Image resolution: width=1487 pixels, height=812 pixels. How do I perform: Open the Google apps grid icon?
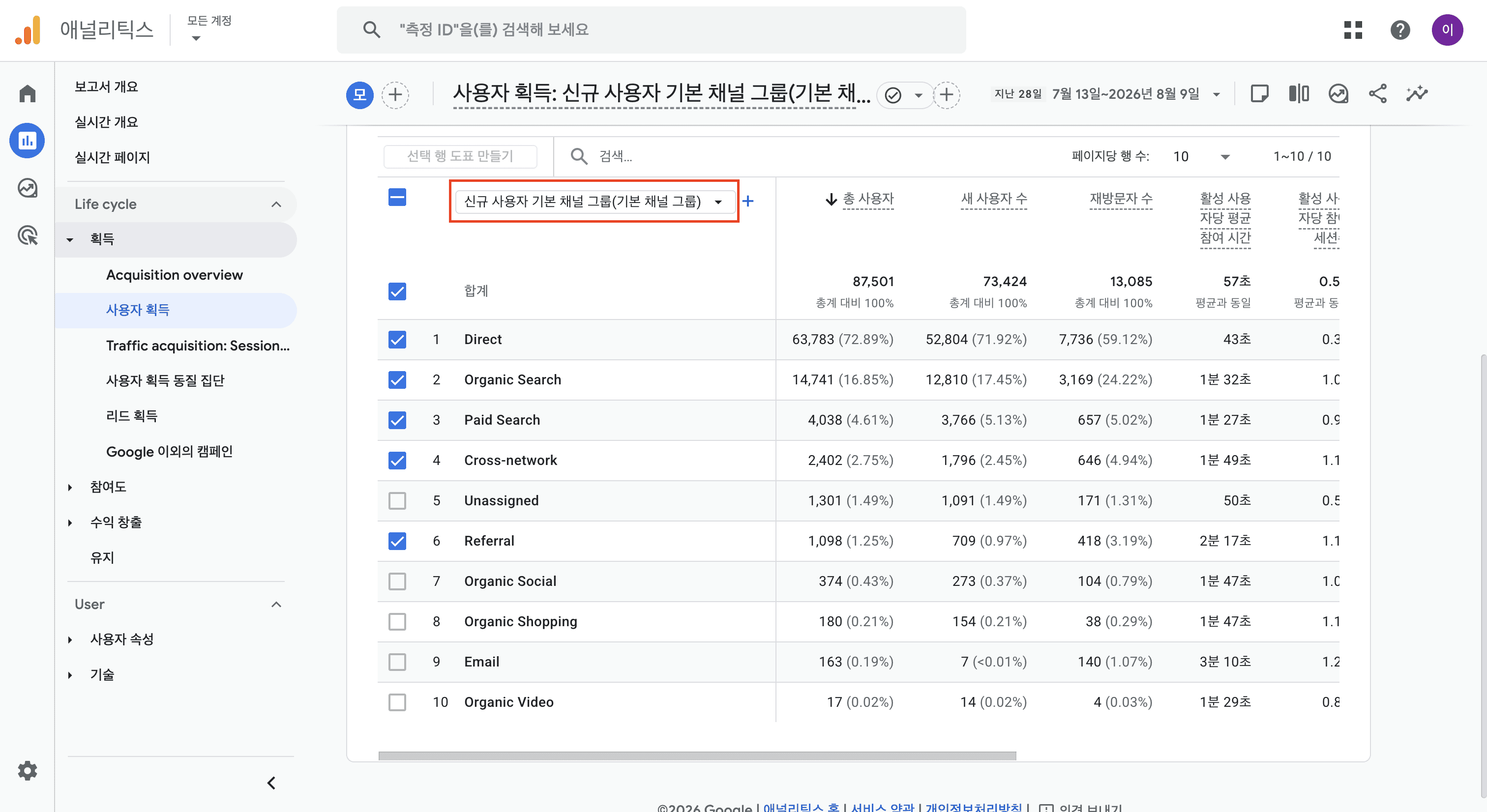1352,30
